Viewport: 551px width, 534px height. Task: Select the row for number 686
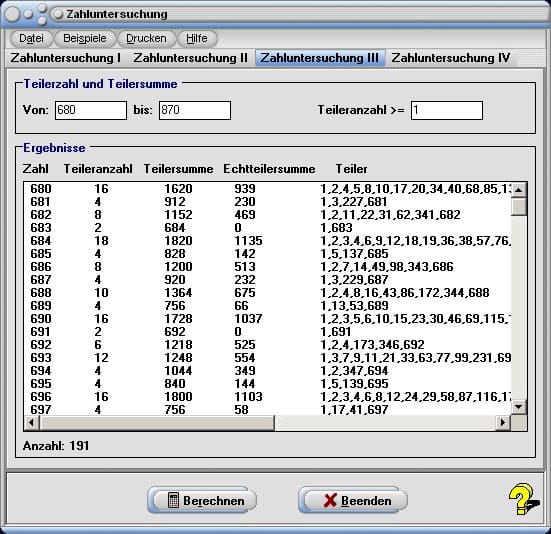(x=268, y=267)
